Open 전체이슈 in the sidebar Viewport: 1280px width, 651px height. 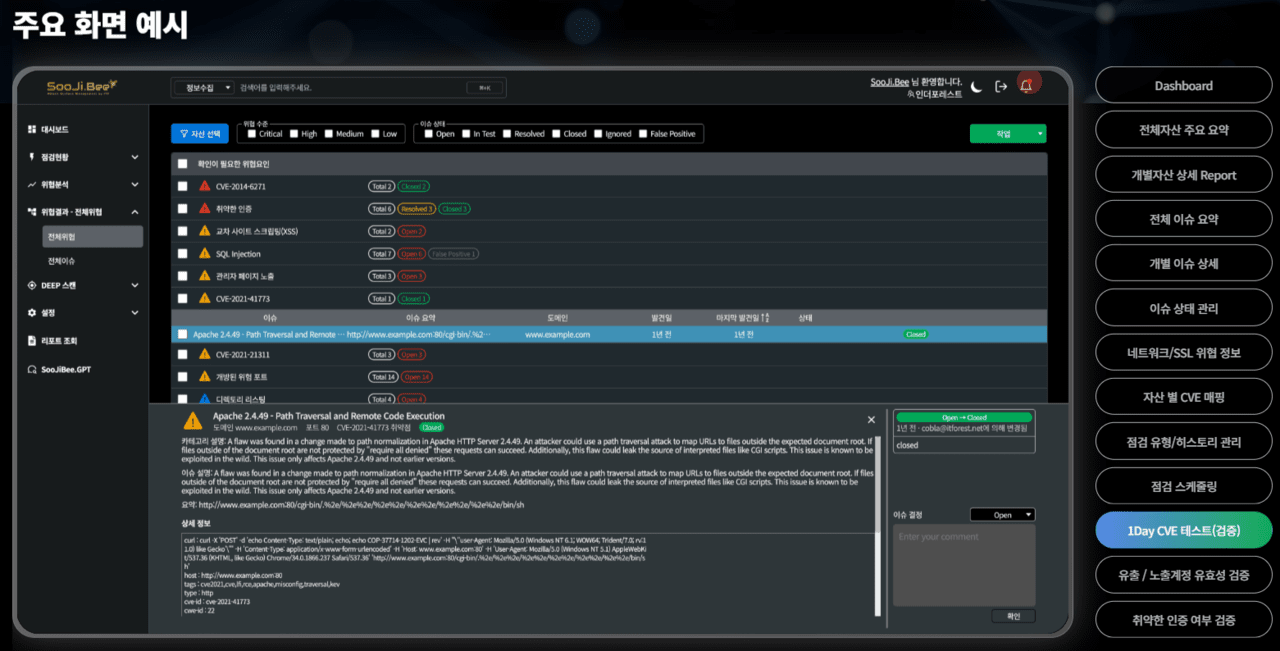(x=62, y=261)
